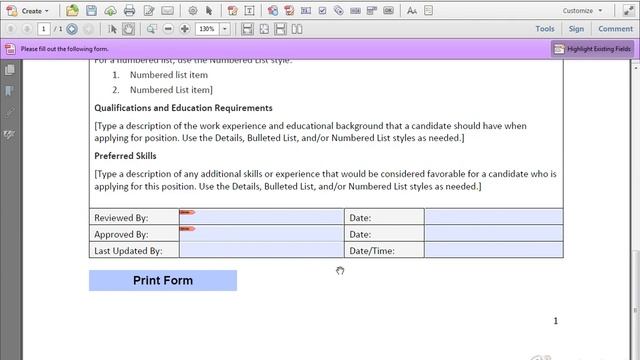Click the Reviewed By text field
640x360 pixels.
(x=262, y=217)
